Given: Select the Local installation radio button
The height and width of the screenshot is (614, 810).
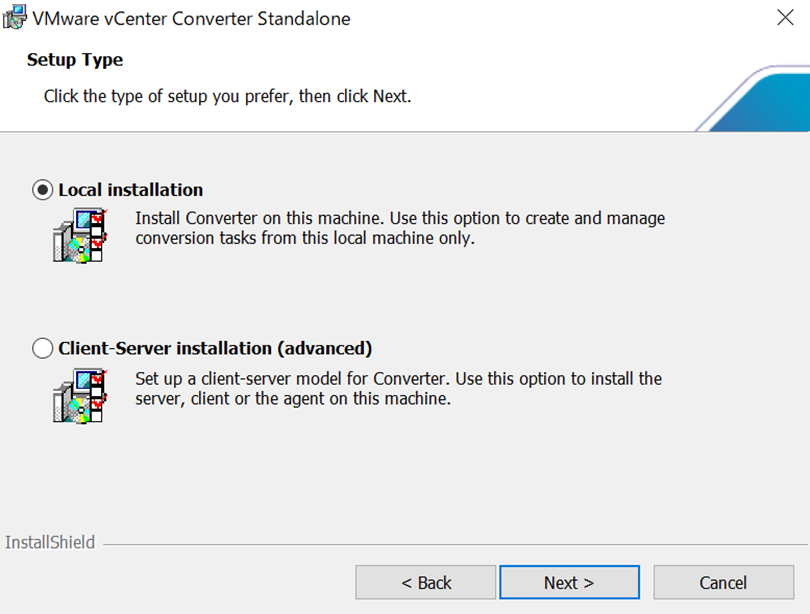Looking at the screenshot, I should pos(44,190).
